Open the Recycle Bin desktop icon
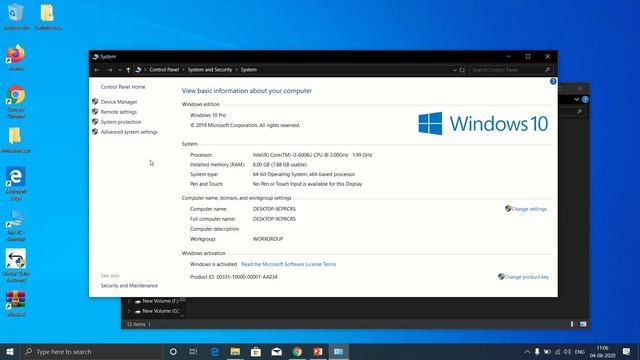This screenshot has height=360, width=640. [16, 17]
